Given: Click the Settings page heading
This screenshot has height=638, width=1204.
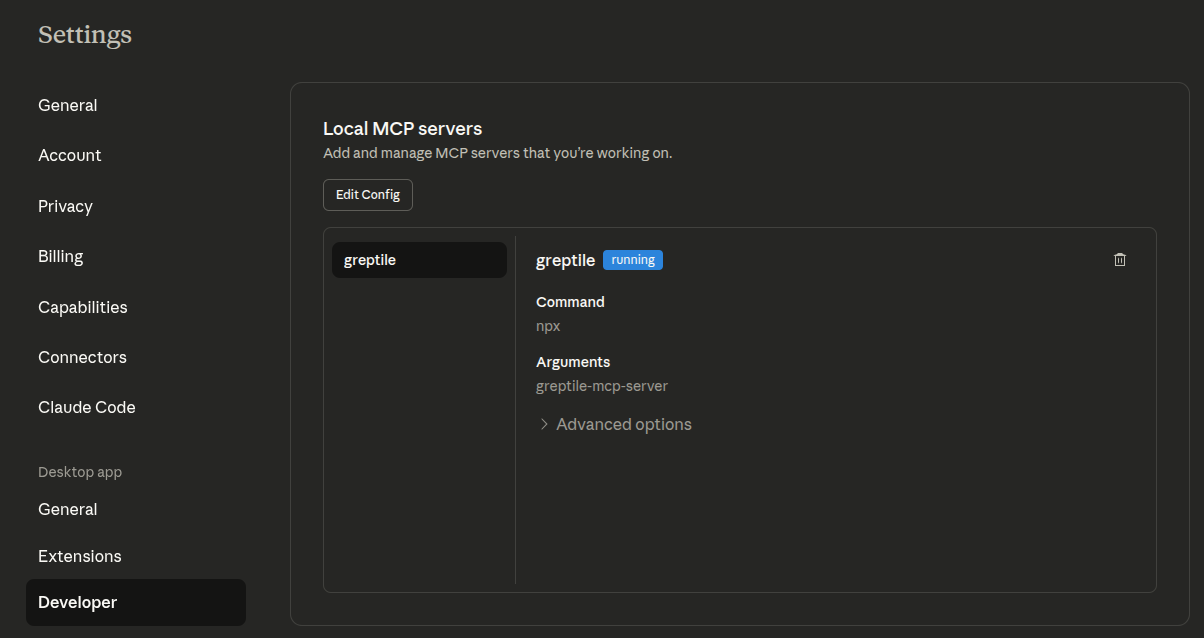Looking at the screenshot, I should 84,35.
